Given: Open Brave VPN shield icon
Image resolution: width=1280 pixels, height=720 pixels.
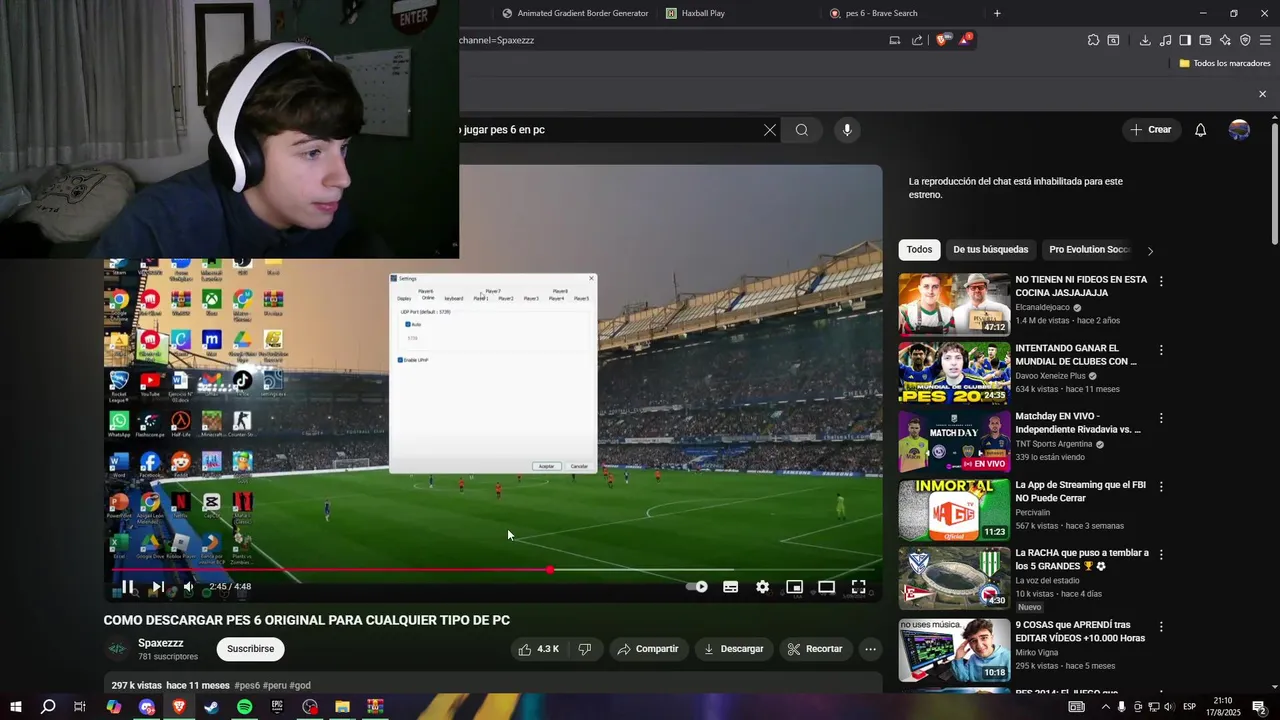Looking at the screenshot, I should pos(1245,40).
